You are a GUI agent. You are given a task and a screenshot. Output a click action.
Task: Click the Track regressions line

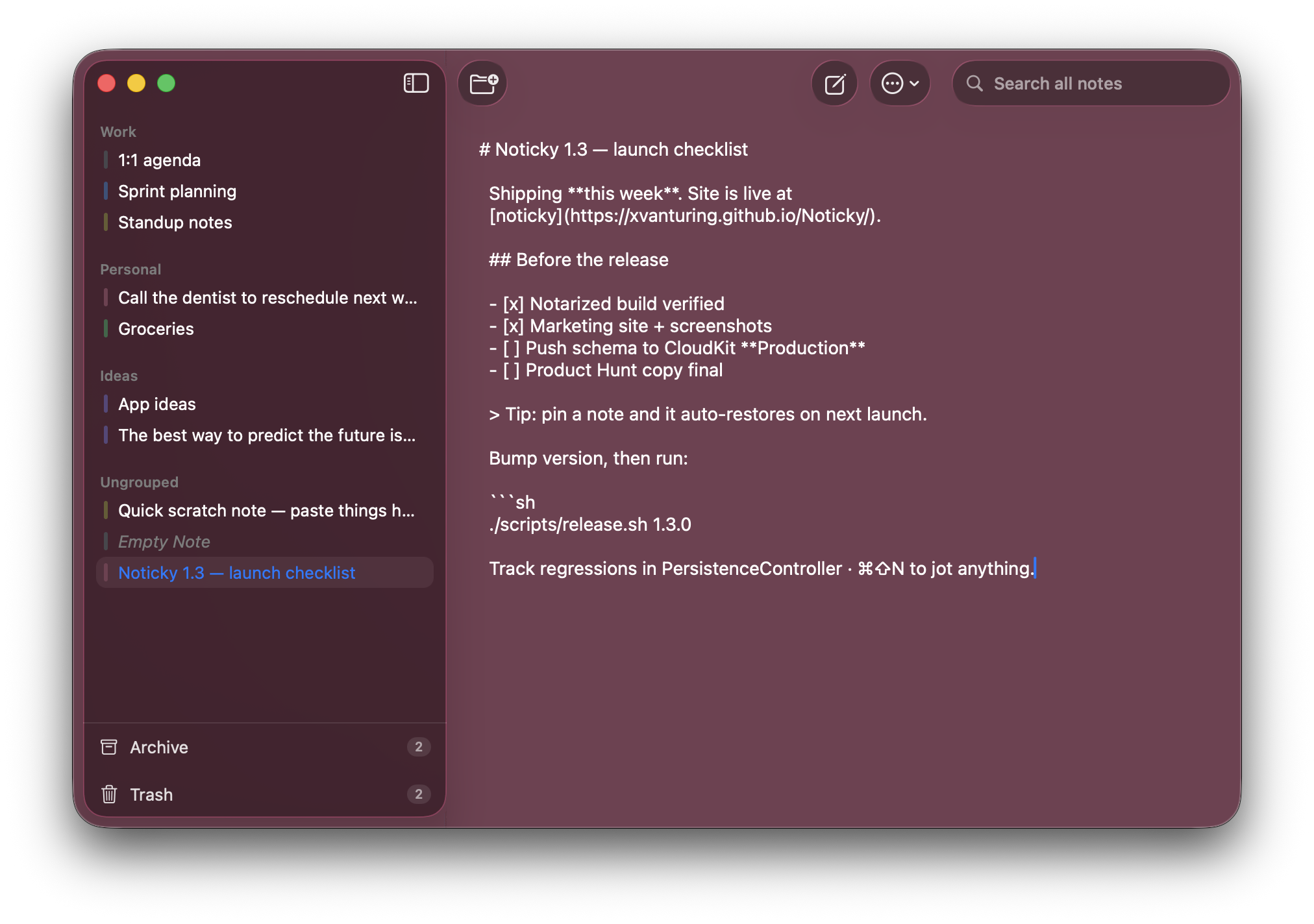(761, 568)
